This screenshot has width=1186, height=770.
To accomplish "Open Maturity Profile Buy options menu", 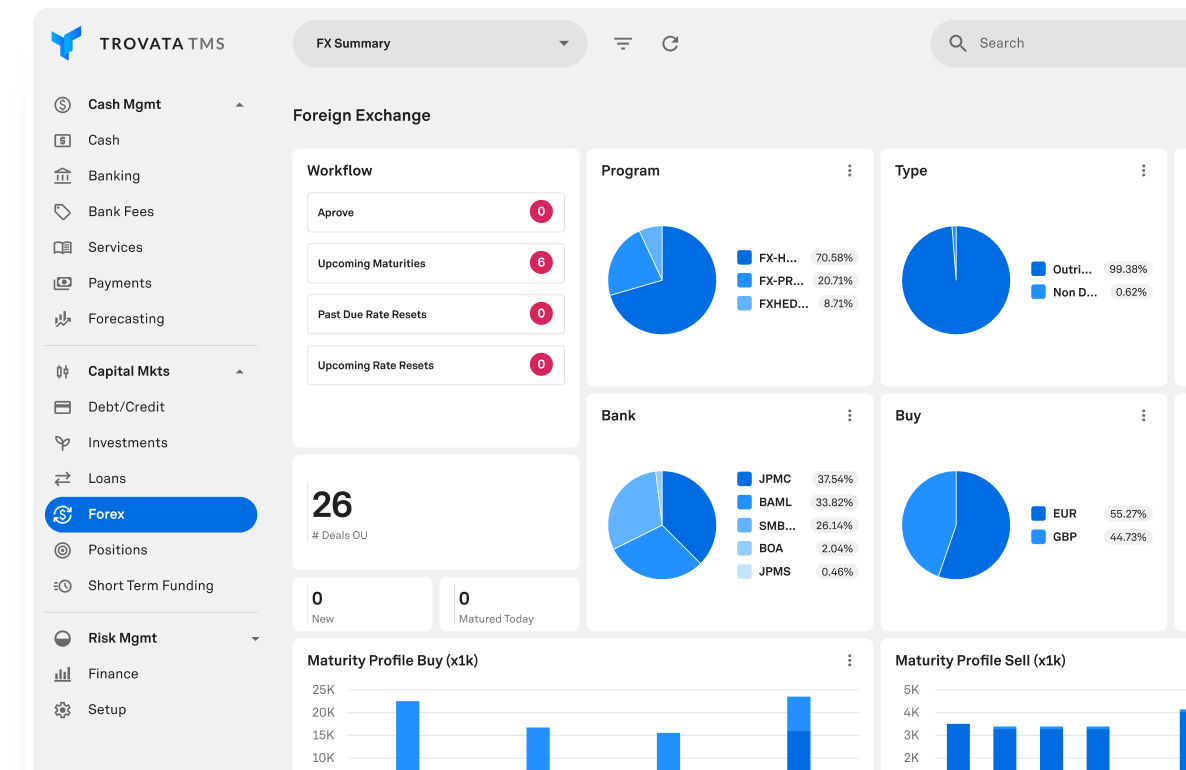I will click(849, 661).
